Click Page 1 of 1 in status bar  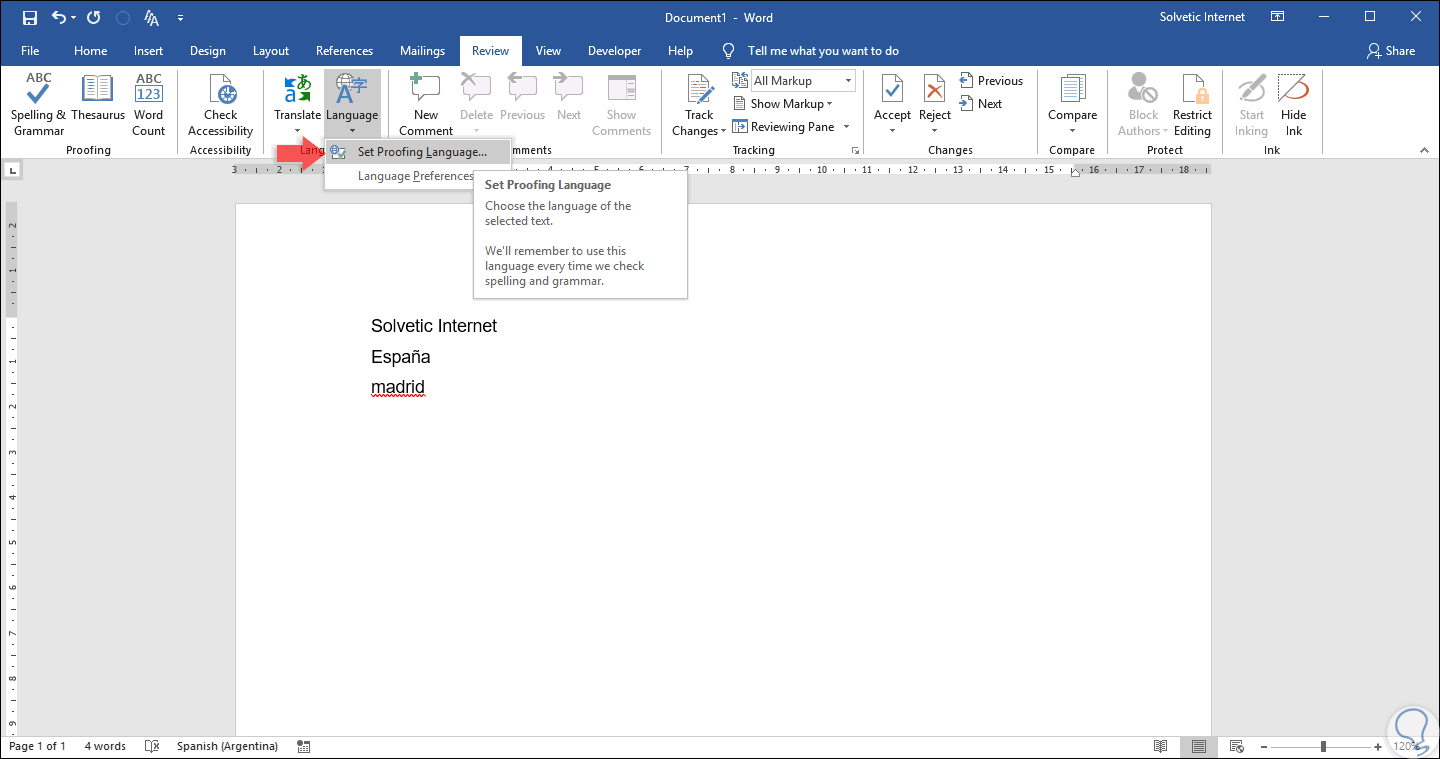coord(38,747)
